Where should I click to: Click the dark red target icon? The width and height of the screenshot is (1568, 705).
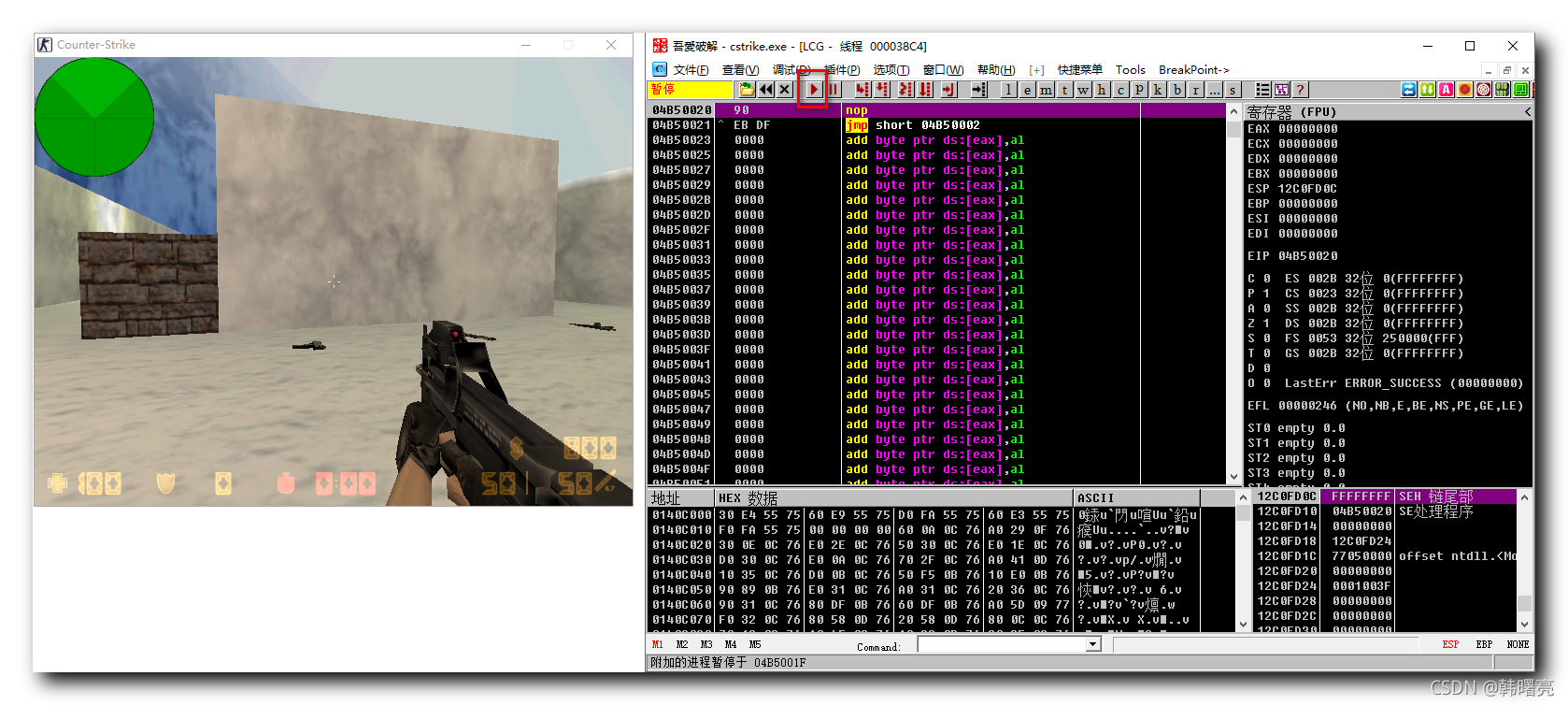1484,90
